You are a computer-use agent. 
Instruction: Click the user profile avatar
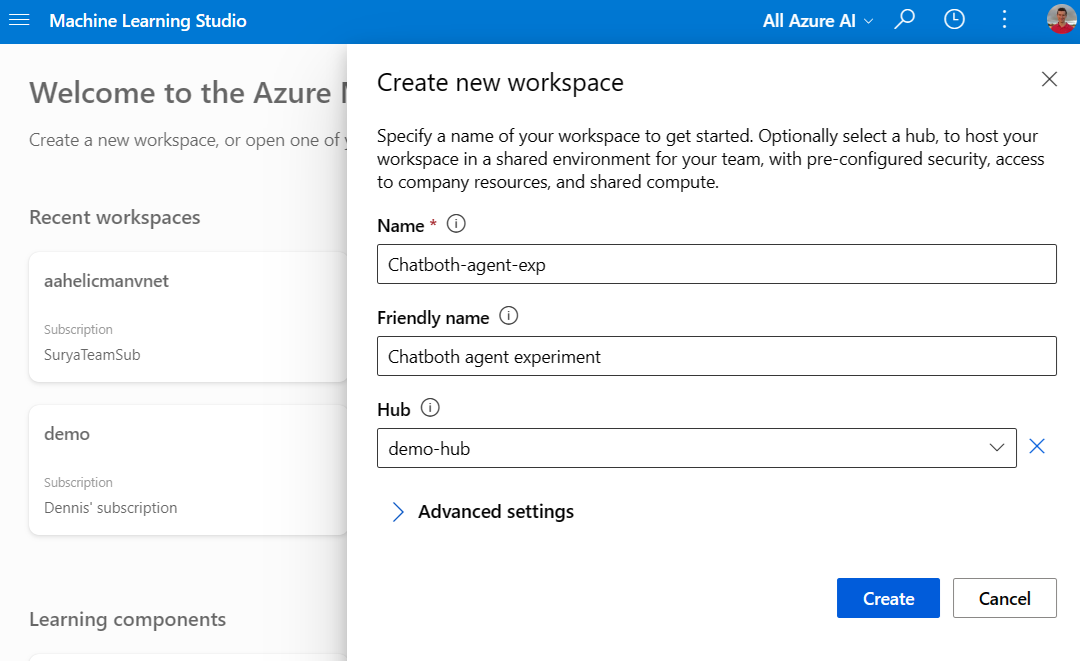(1058, 19)
